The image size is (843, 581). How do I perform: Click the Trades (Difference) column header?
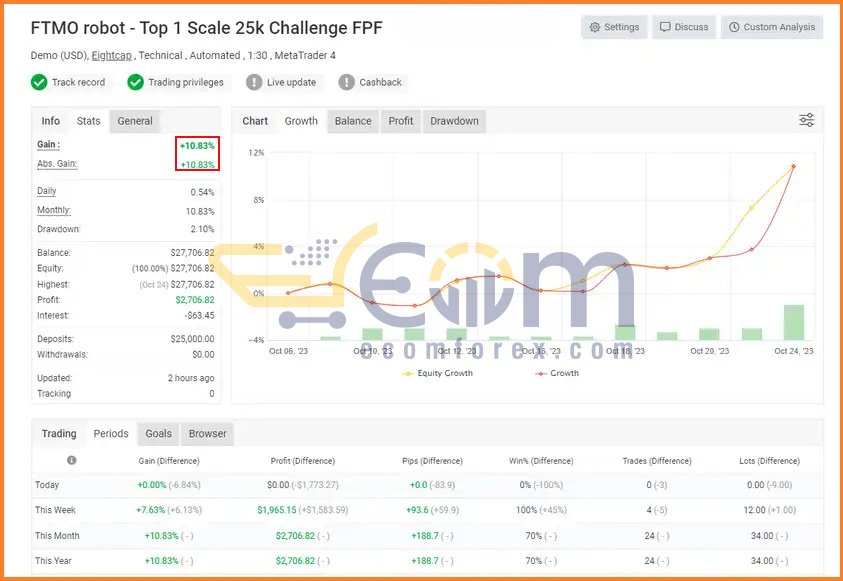point(657,461)
